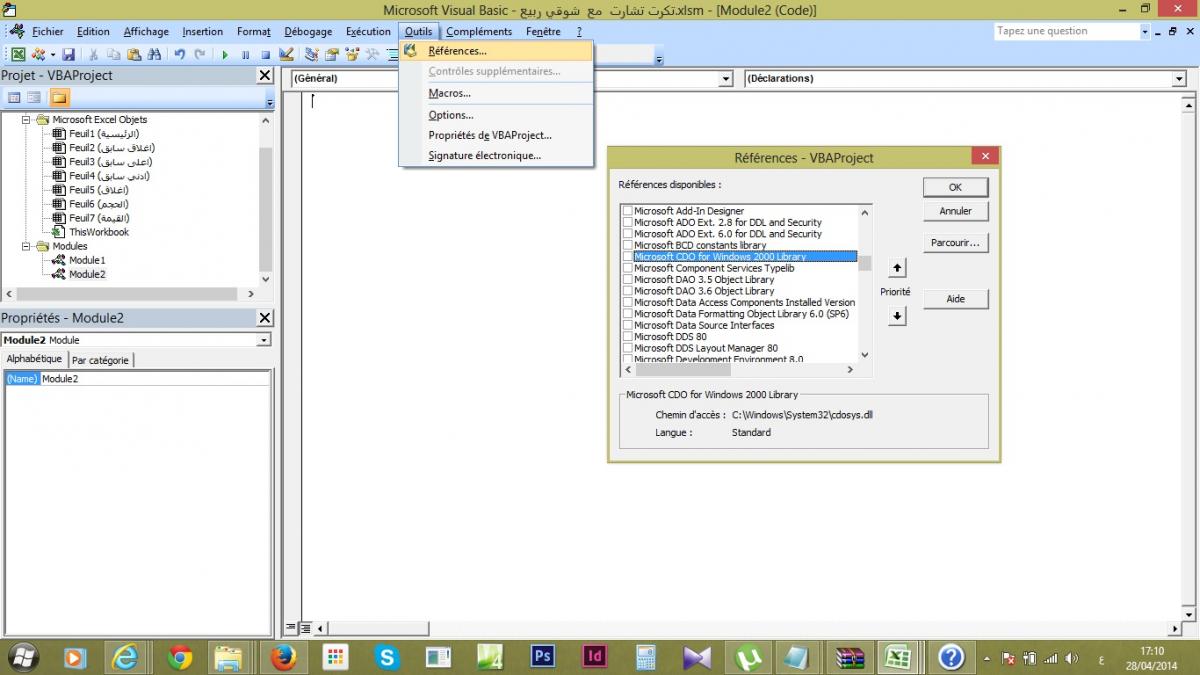Click View Code icon in Project panel
Image resolution: width=1200 pixels, height=675 pixels.
(14, 97)
